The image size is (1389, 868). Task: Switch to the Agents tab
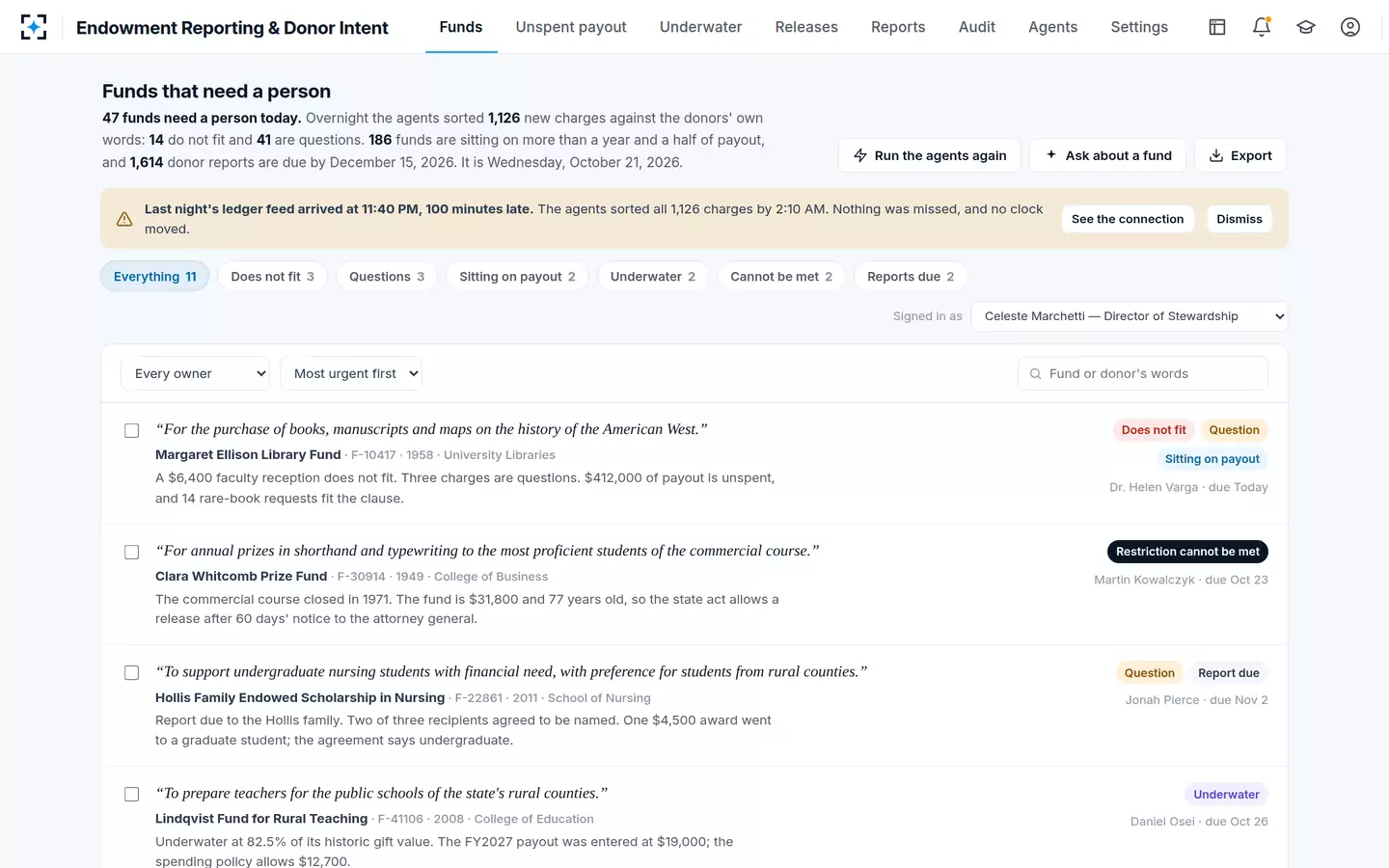(x=1052, y=27)
